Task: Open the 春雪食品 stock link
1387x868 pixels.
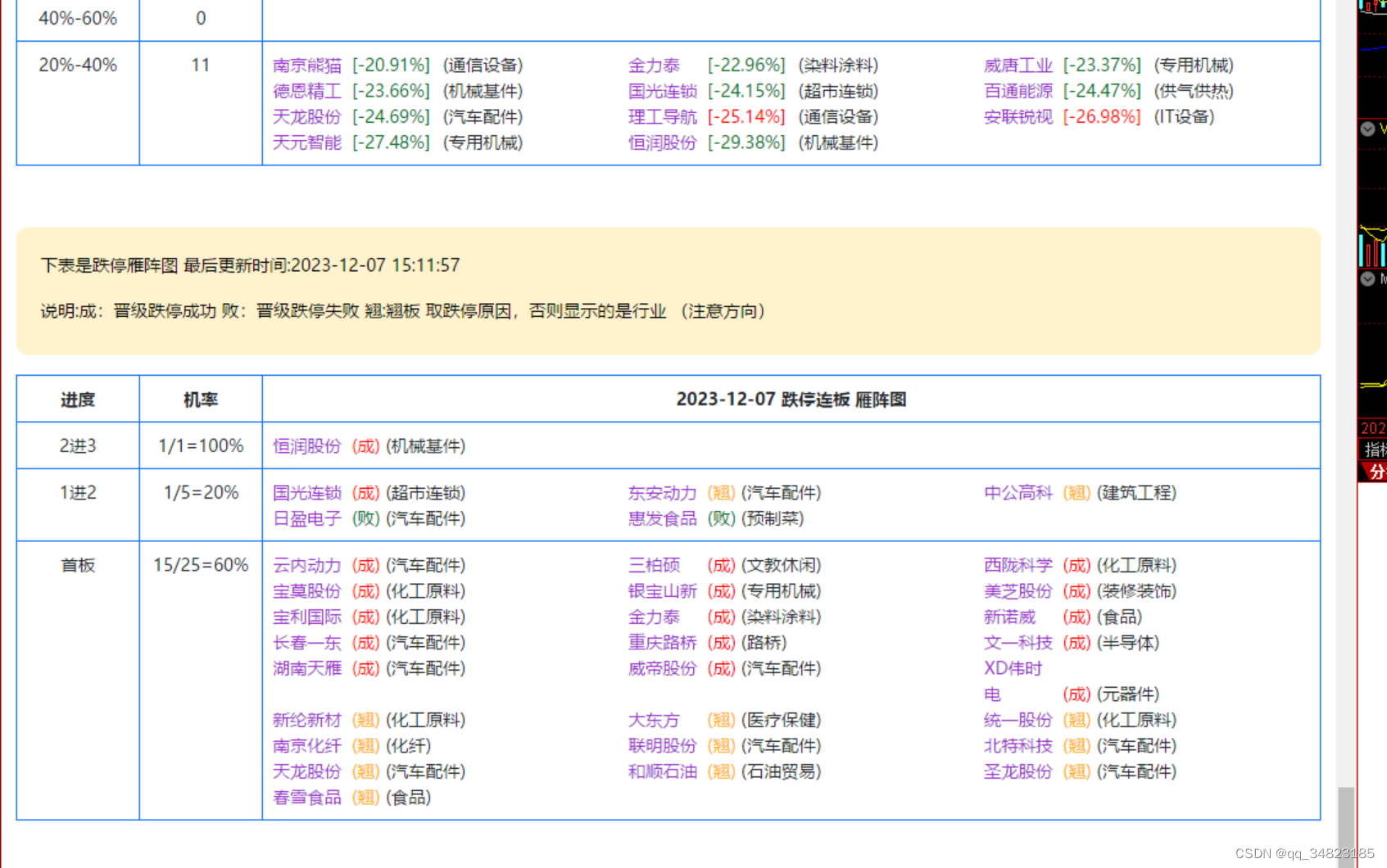Action: [306, 798]
